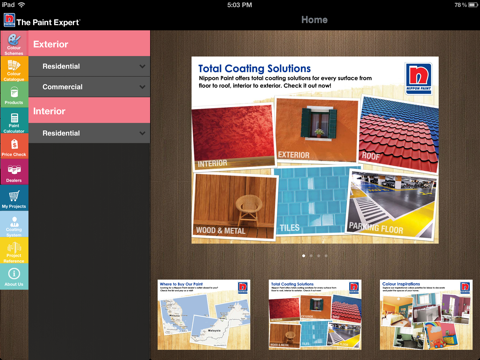Select the fourth carousel page dot
The width and height of the screenshot is (480, 360).
click(x=326, y=256)
